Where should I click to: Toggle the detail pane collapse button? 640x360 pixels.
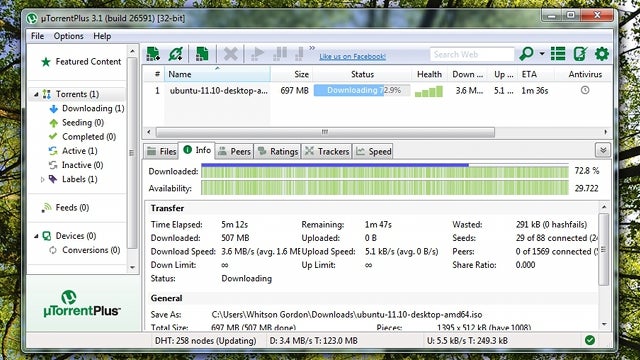[603, 150]
